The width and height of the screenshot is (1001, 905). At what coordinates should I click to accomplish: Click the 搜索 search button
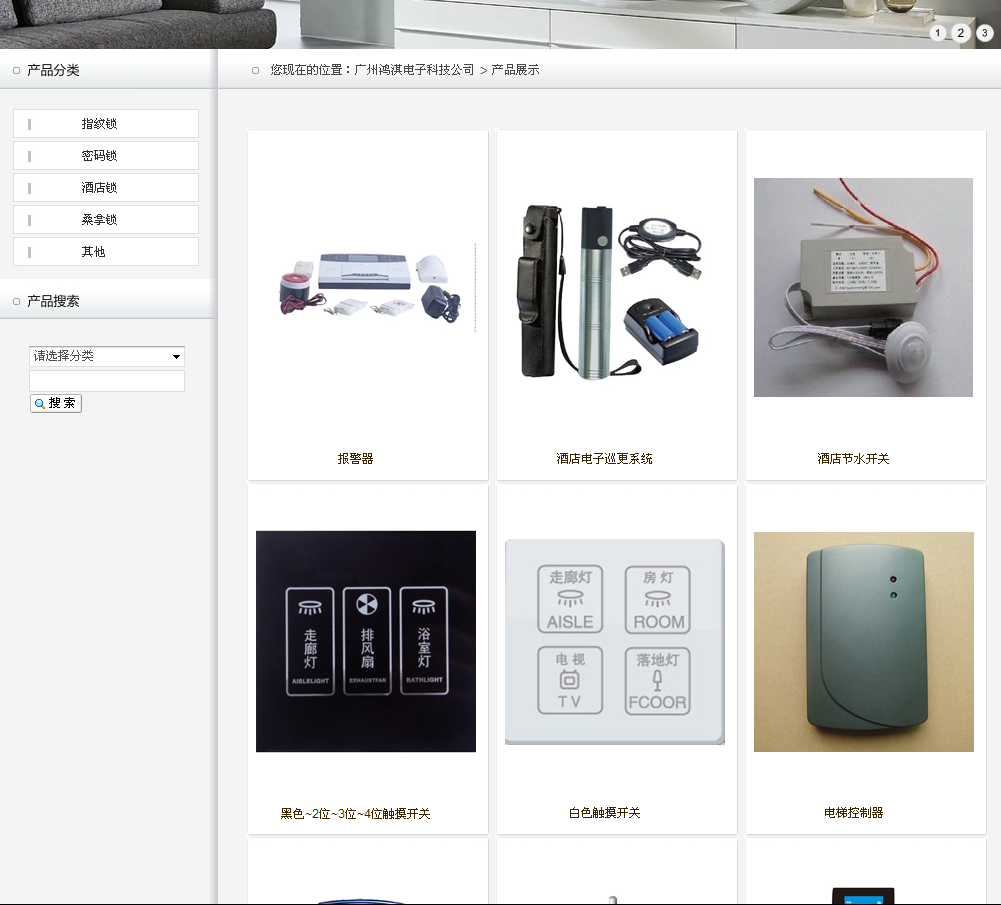56,403
